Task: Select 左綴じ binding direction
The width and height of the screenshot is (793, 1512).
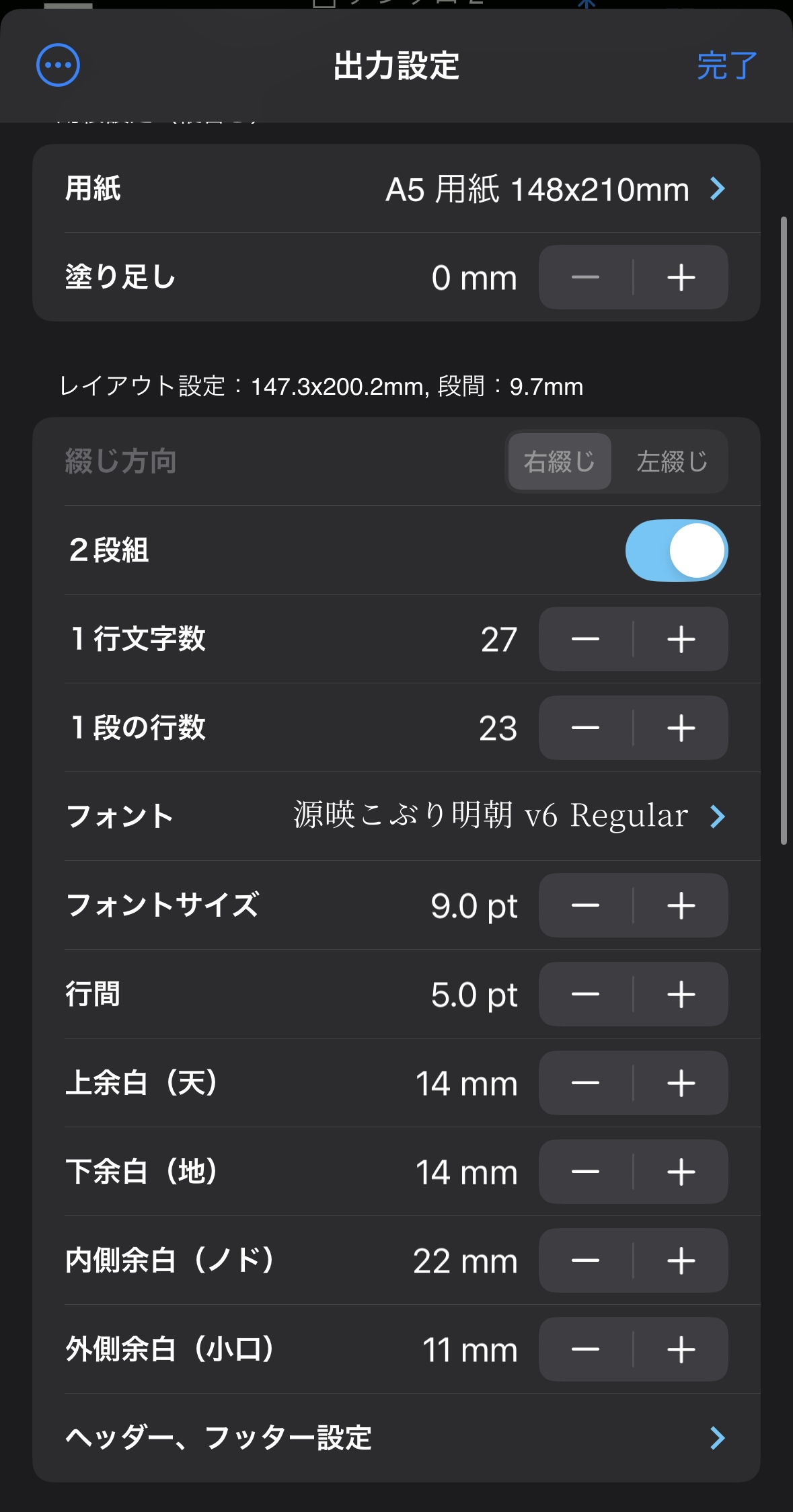Action: [671, 461]
